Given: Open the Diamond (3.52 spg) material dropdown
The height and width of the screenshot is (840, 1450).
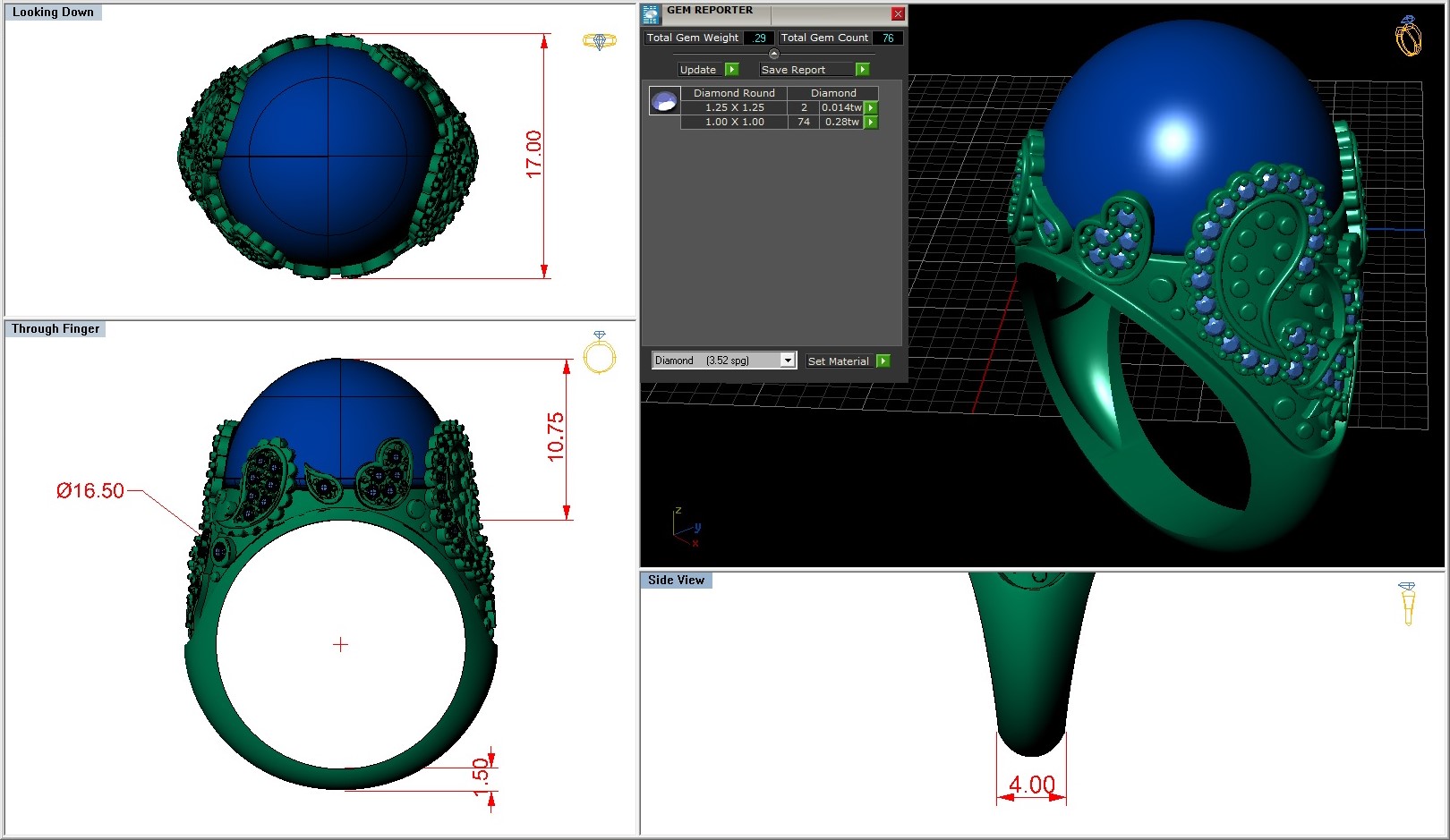Looking at the screenshot, I should coord(724,361).
